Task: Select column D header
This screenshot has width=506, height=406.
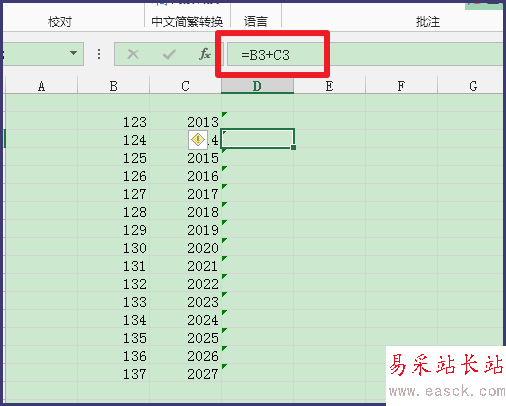Action: point(257,86)
